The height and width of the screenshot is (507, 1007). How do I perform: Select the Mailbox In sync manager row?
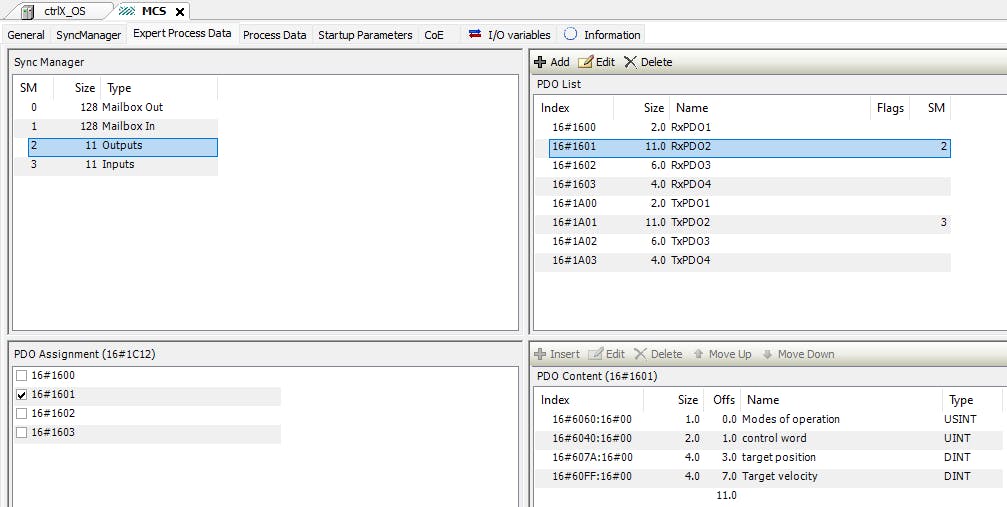[116, 127]
